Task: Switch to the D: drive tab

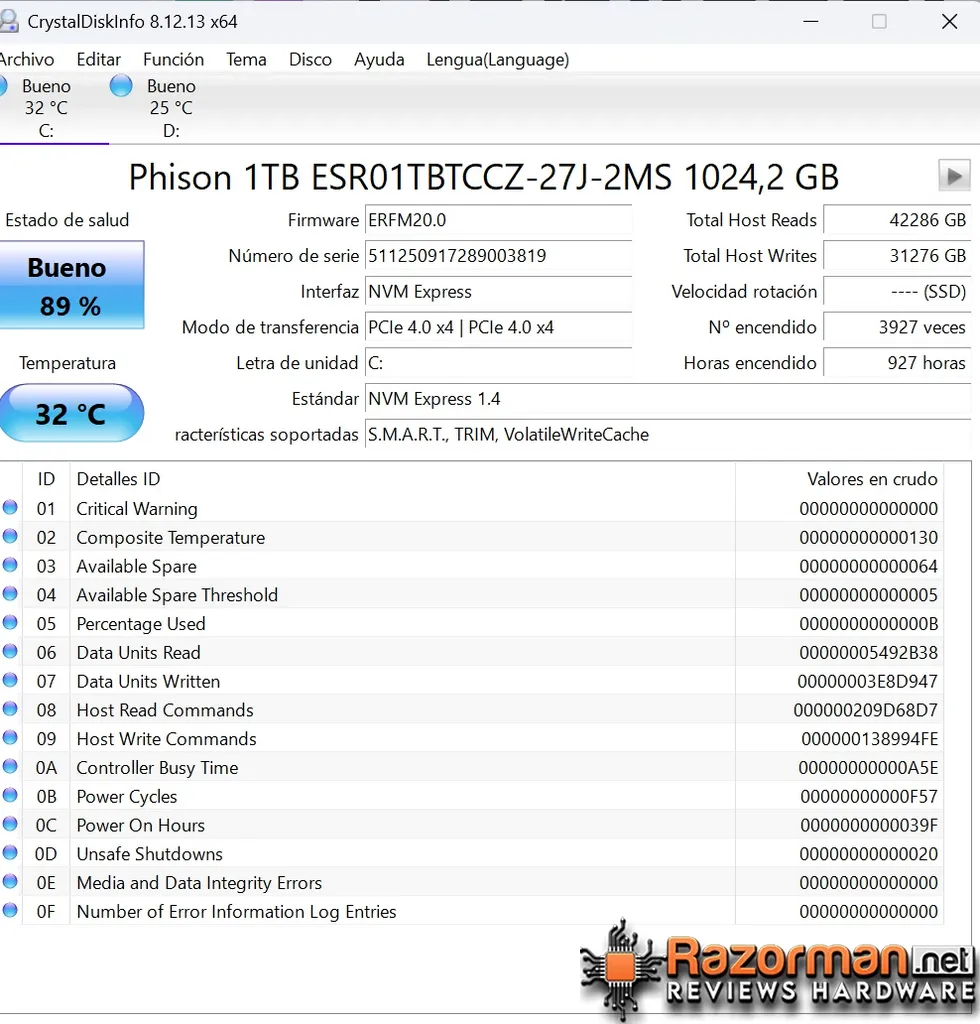Action: coord(171,108)
